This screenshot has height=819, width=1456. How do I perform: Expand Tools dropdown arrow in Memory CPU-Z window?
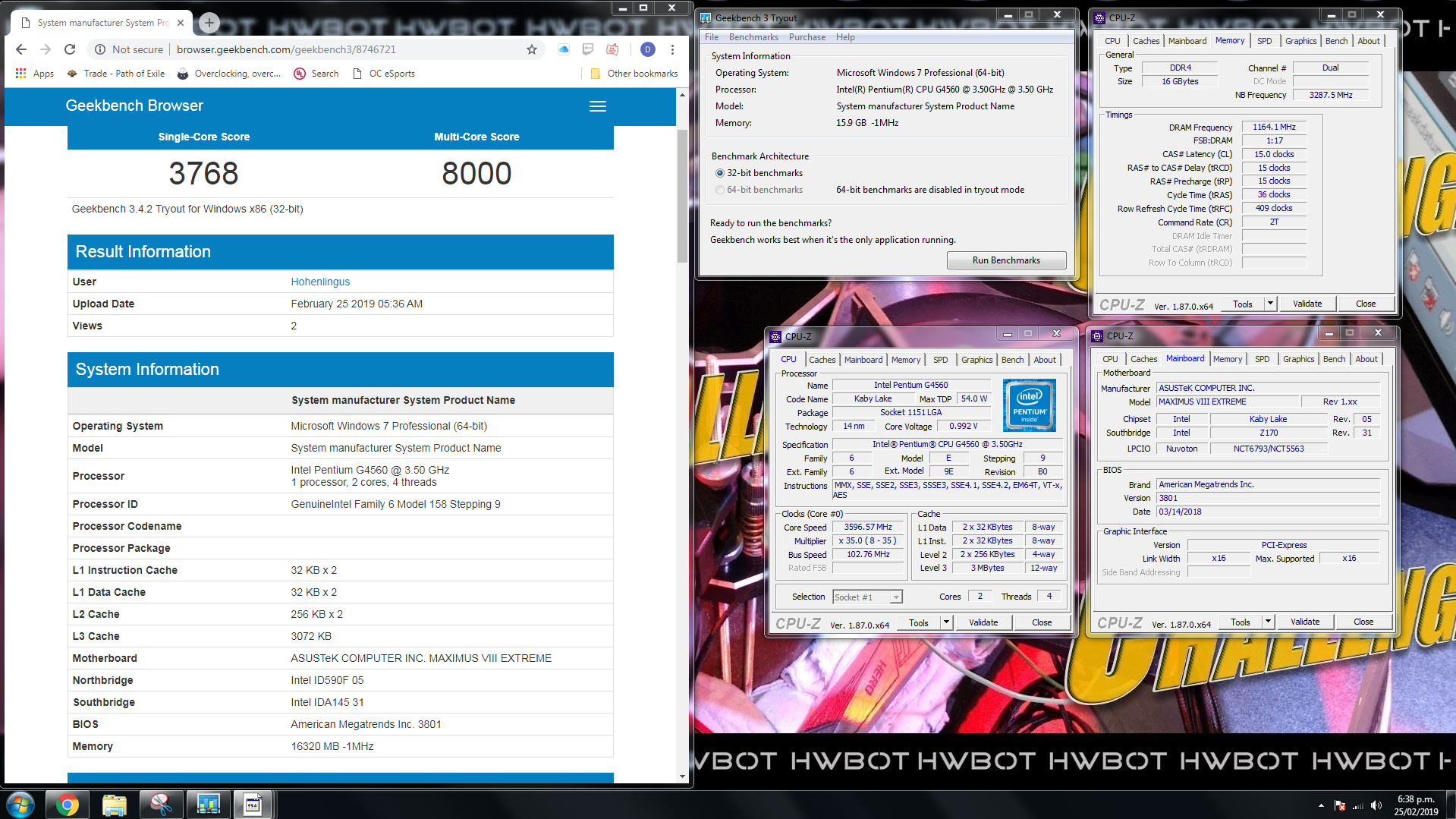point(1270,304)
